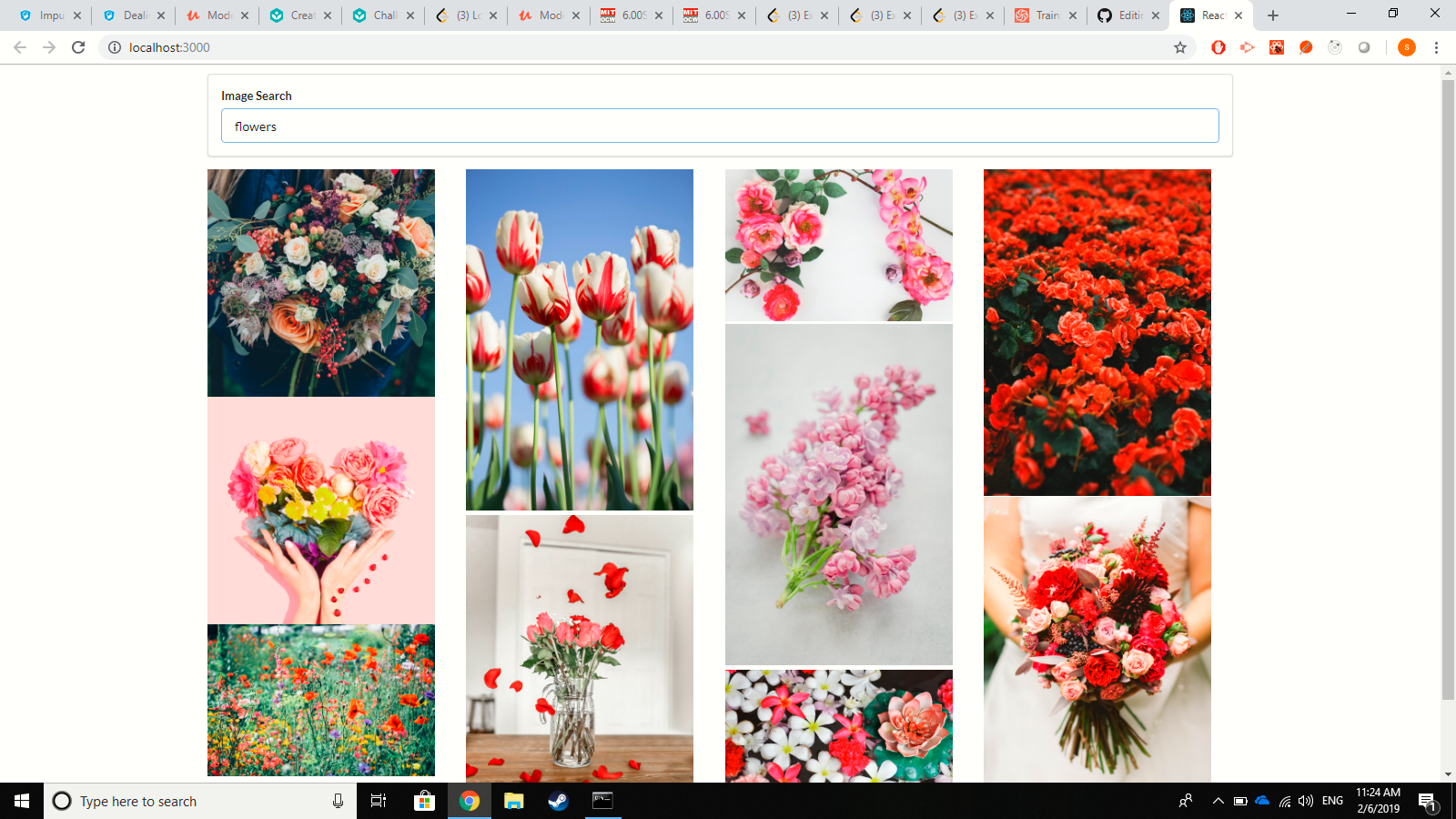Go forward in browser history
This screenshot has width=1456, height=819.
49,47
